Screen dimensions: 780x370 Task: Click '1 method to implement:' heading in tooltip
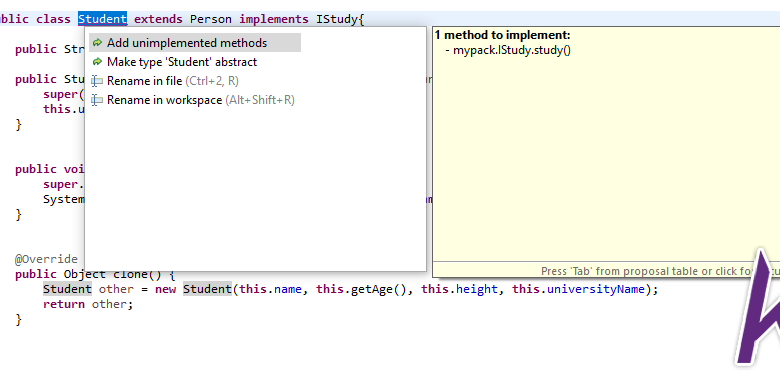[x=502, y=35]
